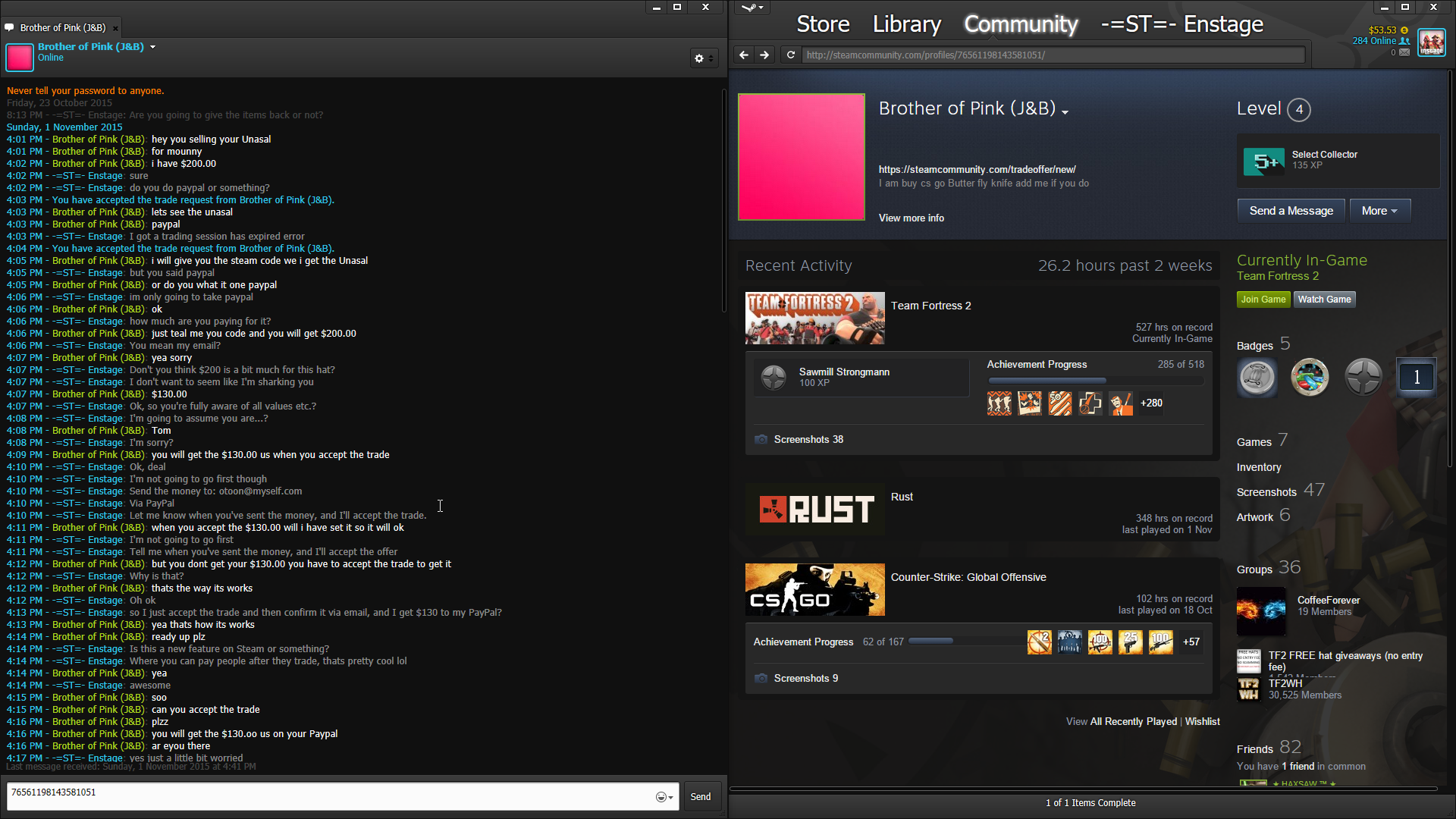Click the TF2 achievement progress bar
The width and height of the screenshot is (1456, 819).
1095,381
